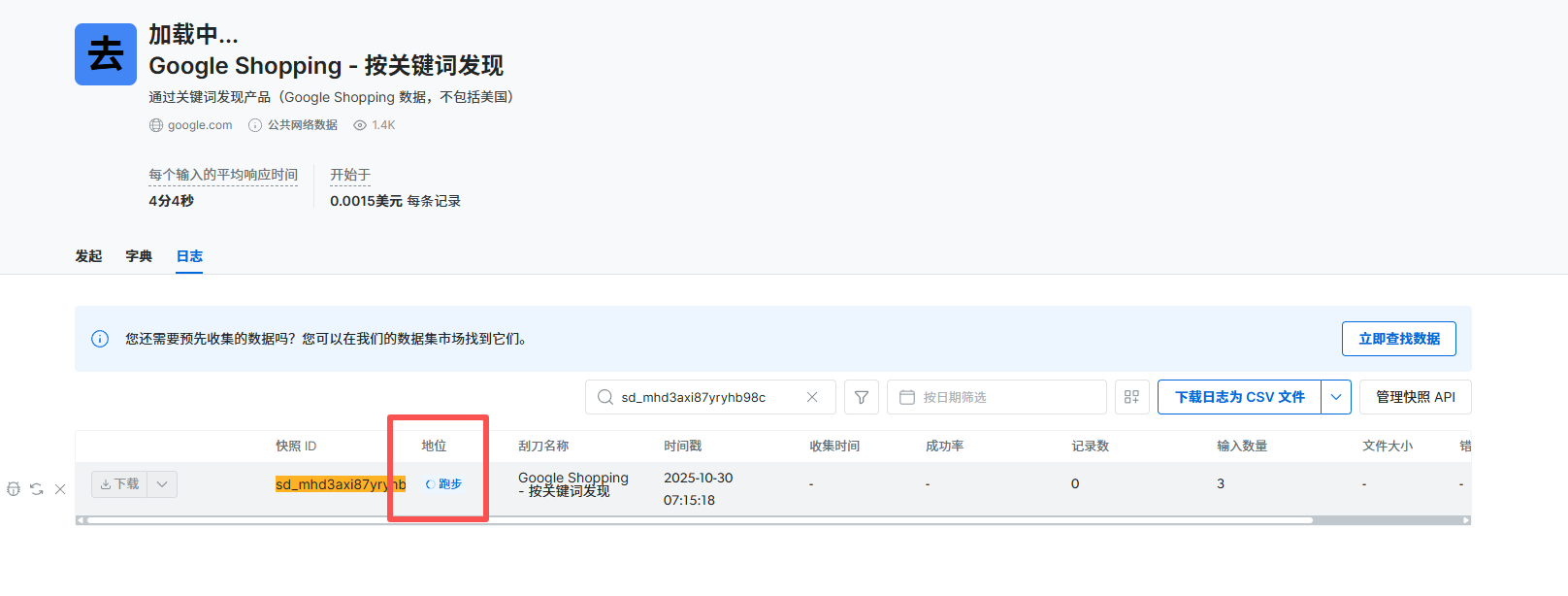
Task: Click the 成功率 column header
Action: (x=945, y=446)
